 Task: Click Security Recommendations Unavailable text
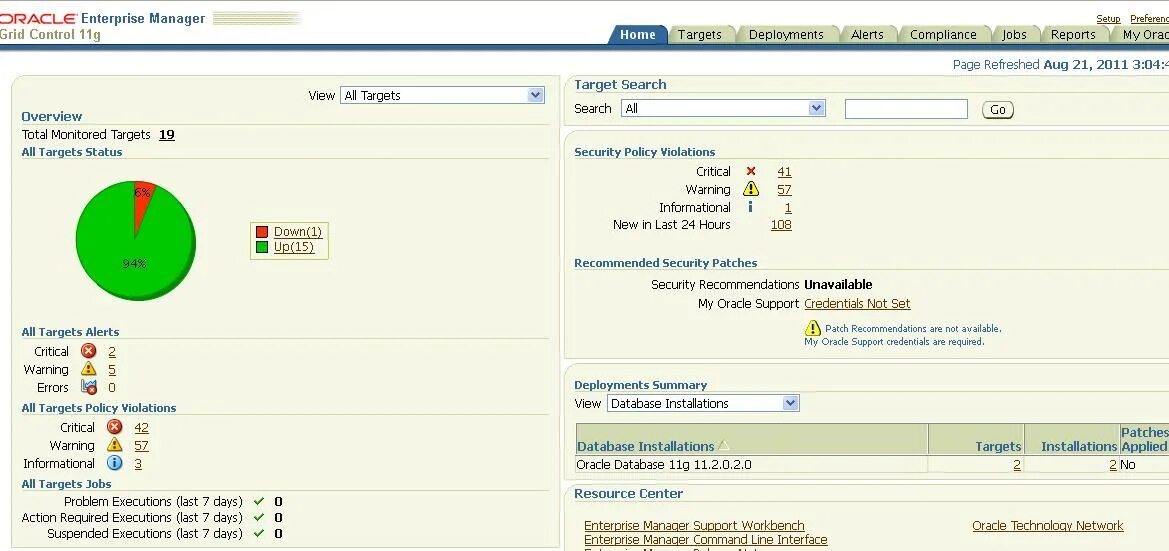[x=838, y=284]
